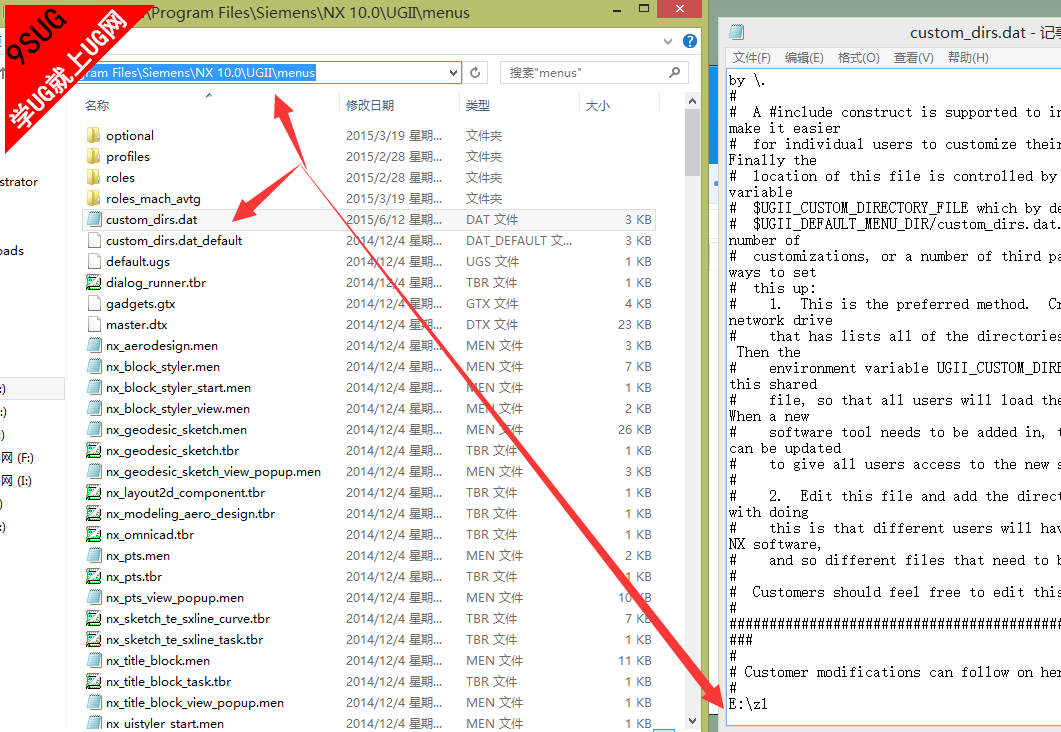Select the roles folder icon

(x=94, y=177)
